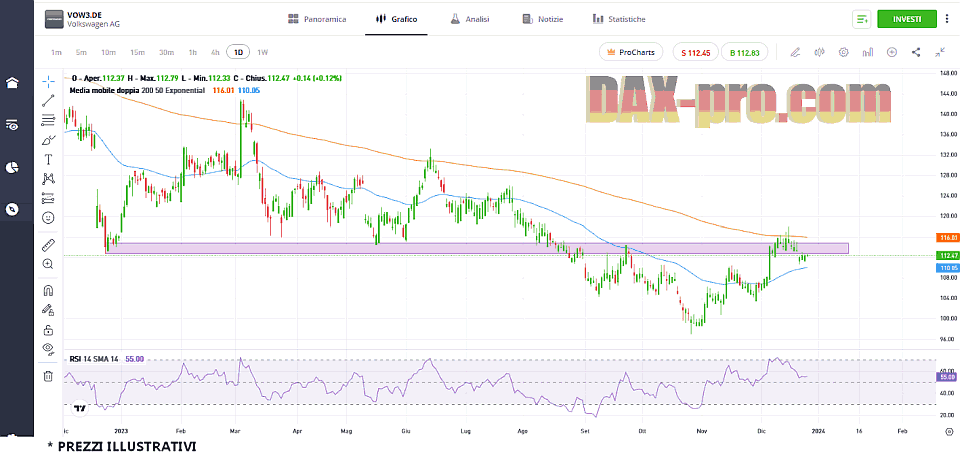
Task: Select the crosshair cursor tool
Action: [48, 80]
